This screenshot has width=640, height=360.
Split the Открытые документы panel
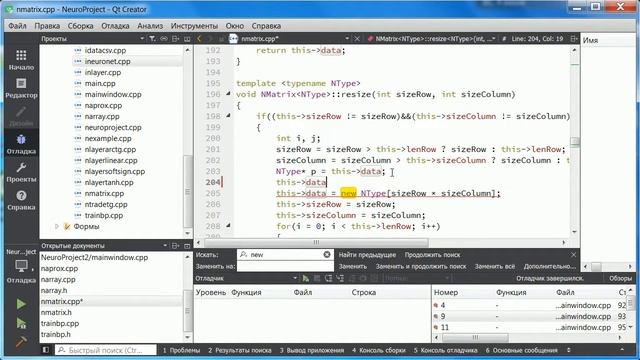(176, 246)
